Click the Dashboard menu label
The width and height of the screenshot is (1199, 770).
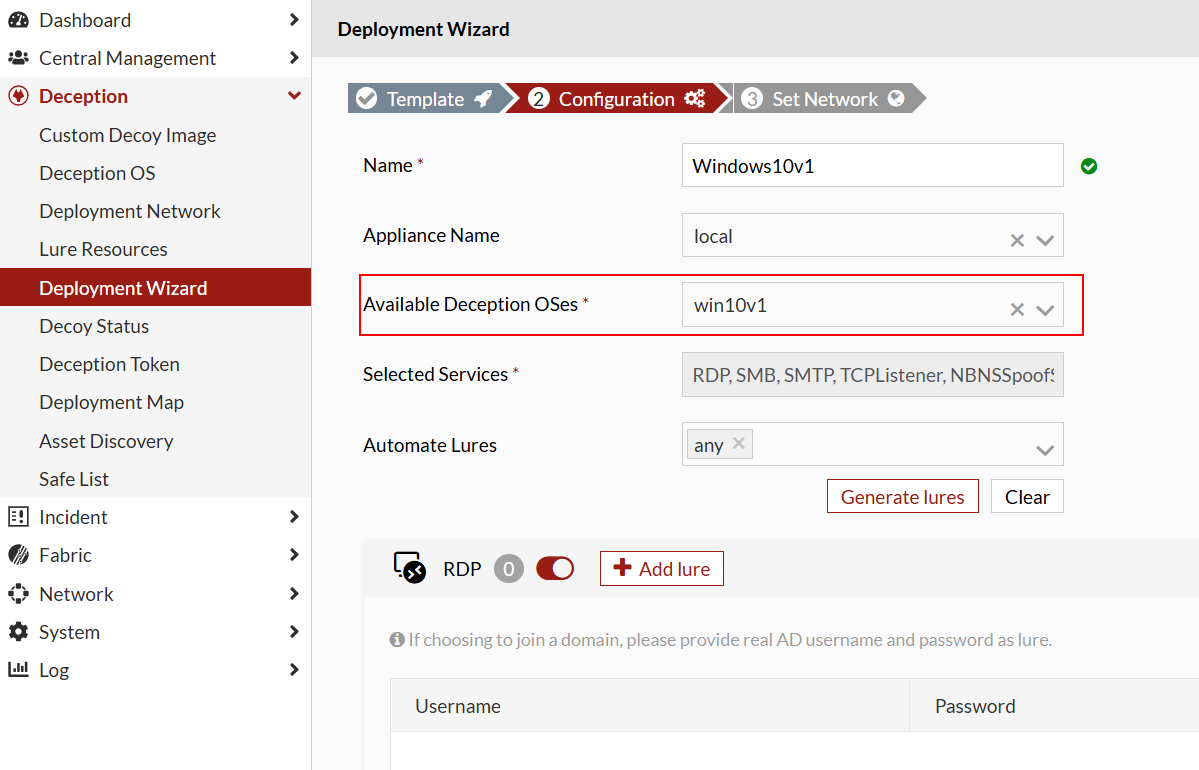click(x=85, y=20)
